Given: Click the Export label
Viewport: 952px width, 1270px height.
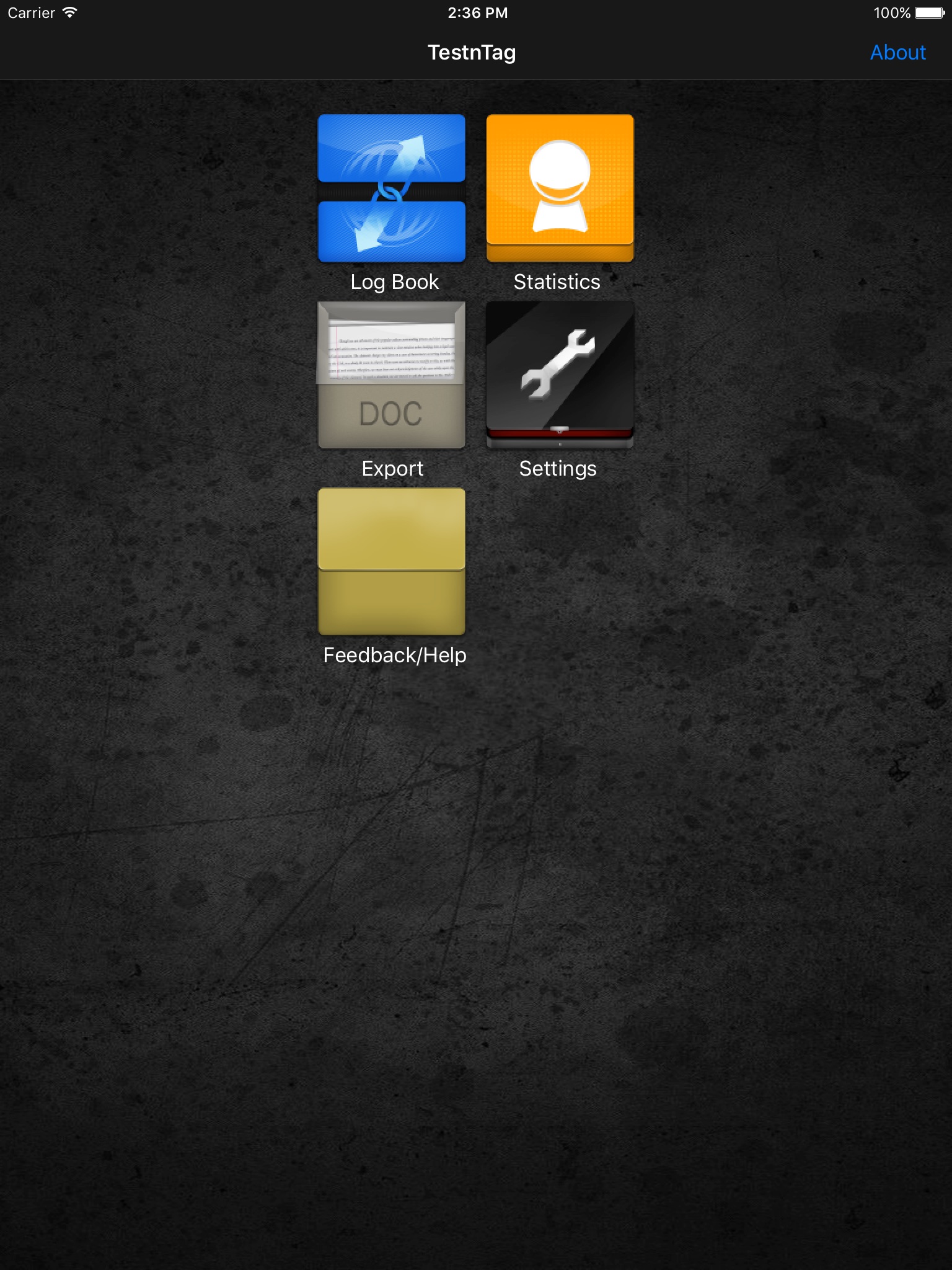Looking at the screenshot, I should (393, 469).
